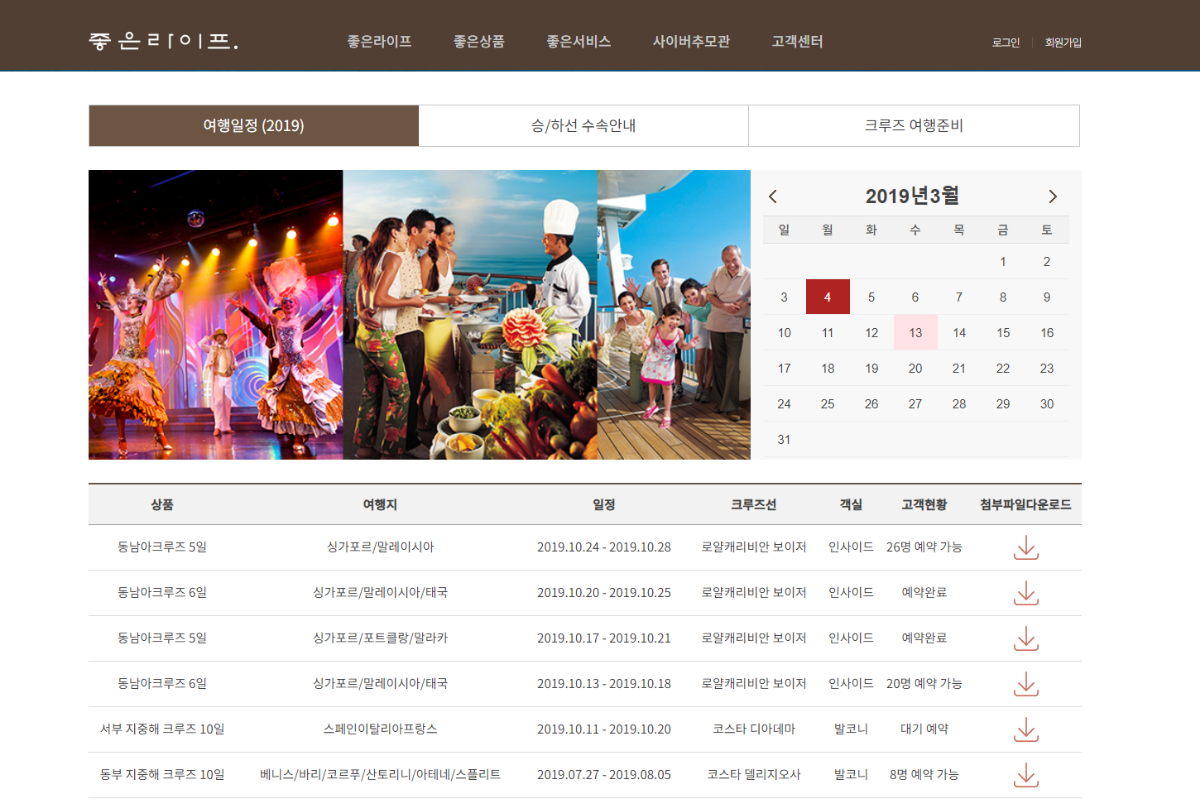
Task: Open the 사이버추모관 menu
Action: [691, 42]
